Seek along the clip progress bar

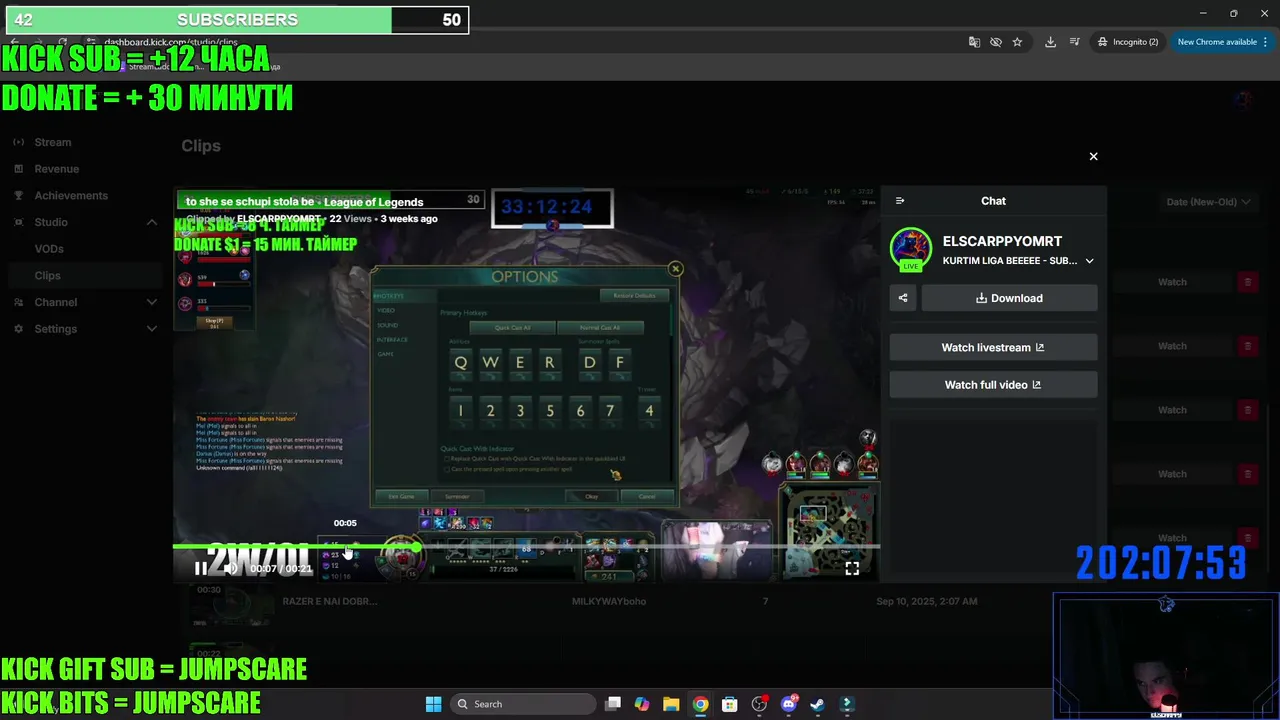pyautogui.click(x=526, y=546)
